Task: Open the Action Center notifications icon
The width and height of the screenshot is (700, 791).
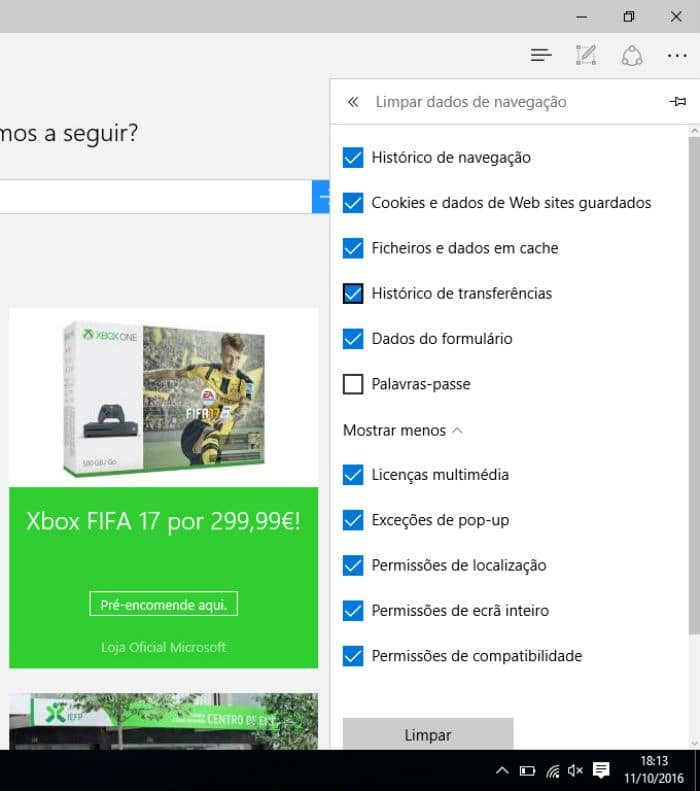Action: (x=601, y=770)
